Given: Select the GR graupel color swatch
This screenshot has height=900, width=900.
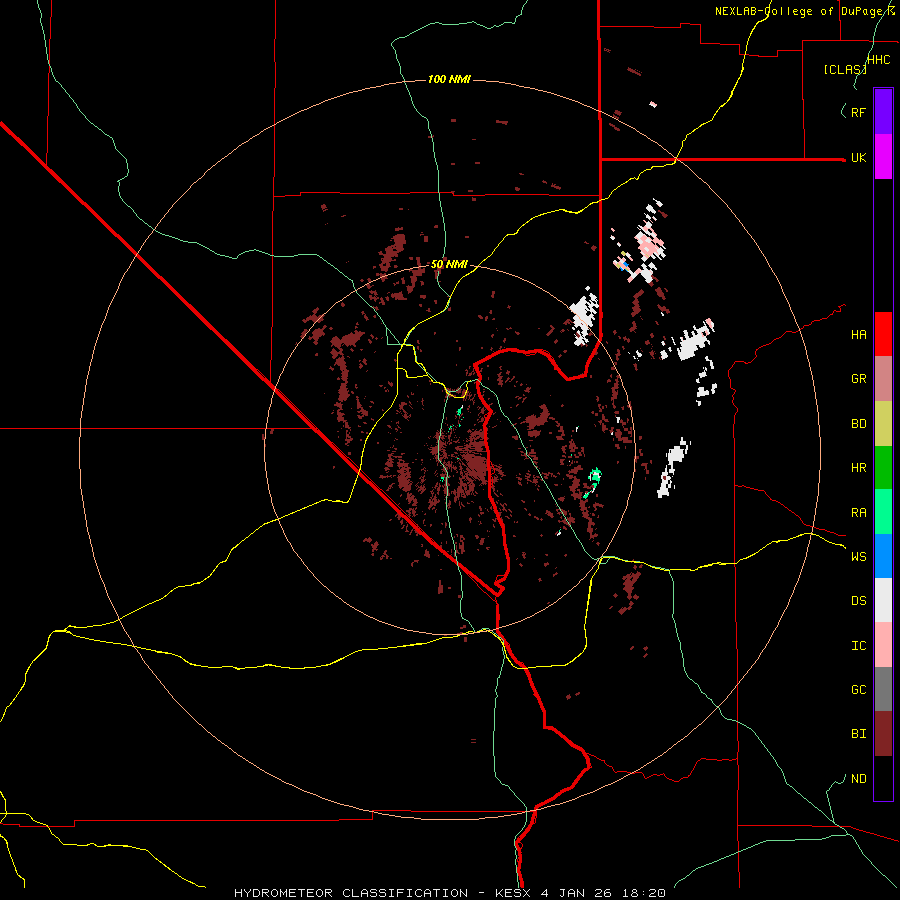Looking at the screenshot, I should [883, 379].
